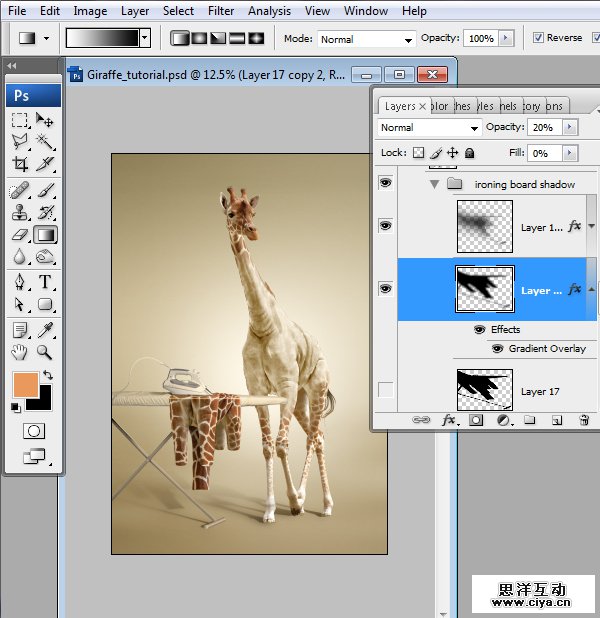Collapse the ironing board shadow group
The image size is (600, 618).
[434, 185]
